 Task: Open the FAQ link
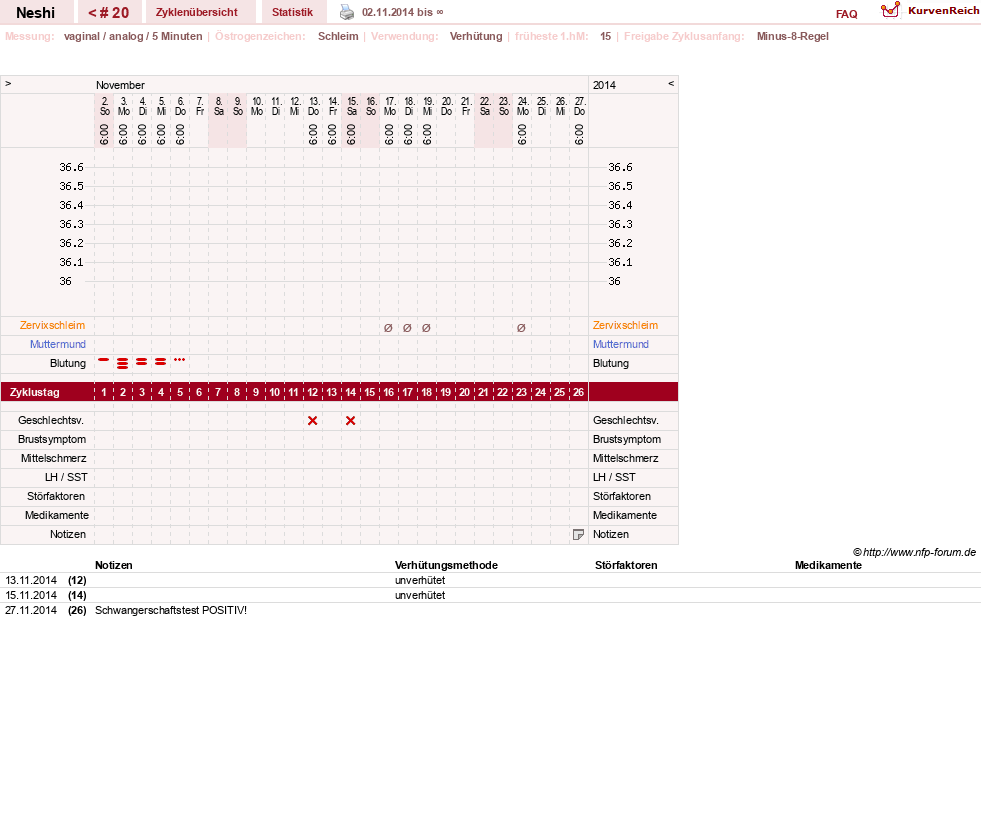coord(846,14)
